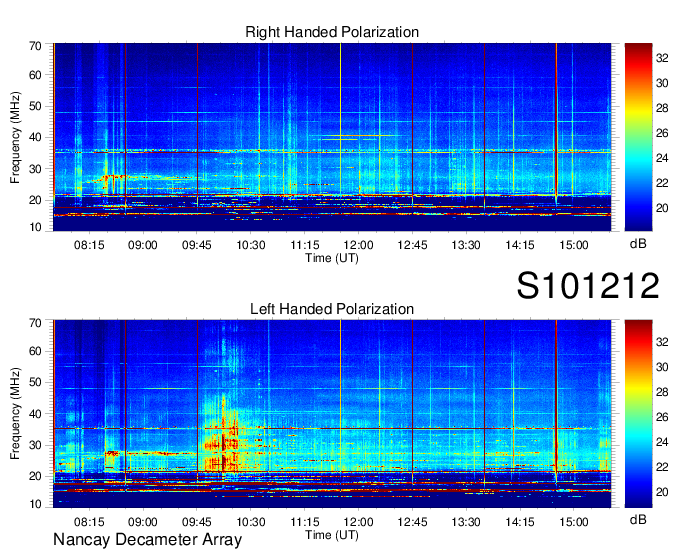Image resolution: width=680 pixels, height=552 pixels.
Task: Click Time (UT) label under Right Handed plot
Action: pyautogui.click(x=332, y=258)
